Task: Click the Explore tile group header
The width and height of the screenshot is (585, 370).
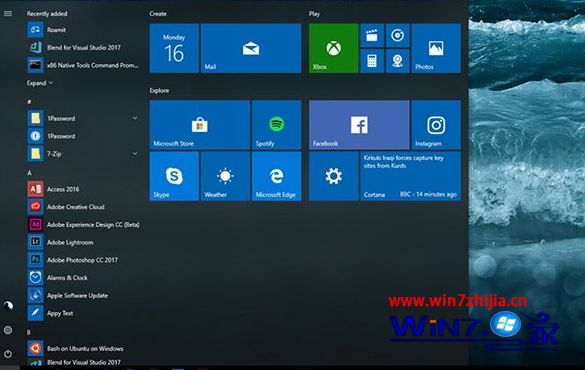Action: (159, 90)
